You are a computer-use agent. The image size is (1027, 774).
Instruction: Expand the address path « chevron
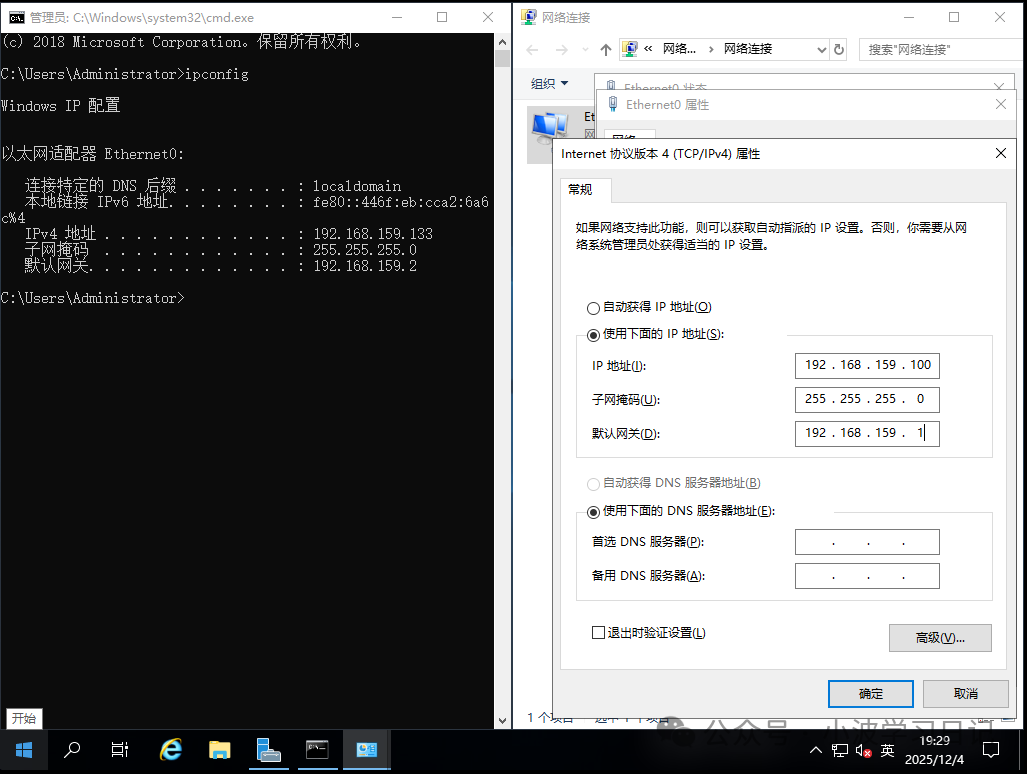coord(648,48)
